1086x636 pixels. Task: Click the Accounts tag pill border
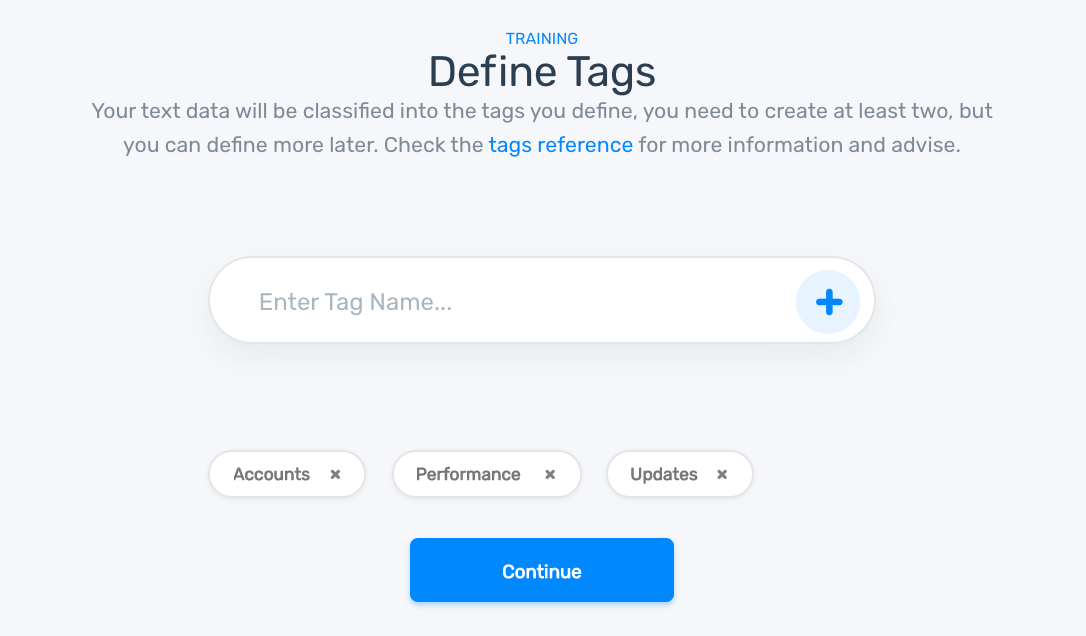(213, 474)
